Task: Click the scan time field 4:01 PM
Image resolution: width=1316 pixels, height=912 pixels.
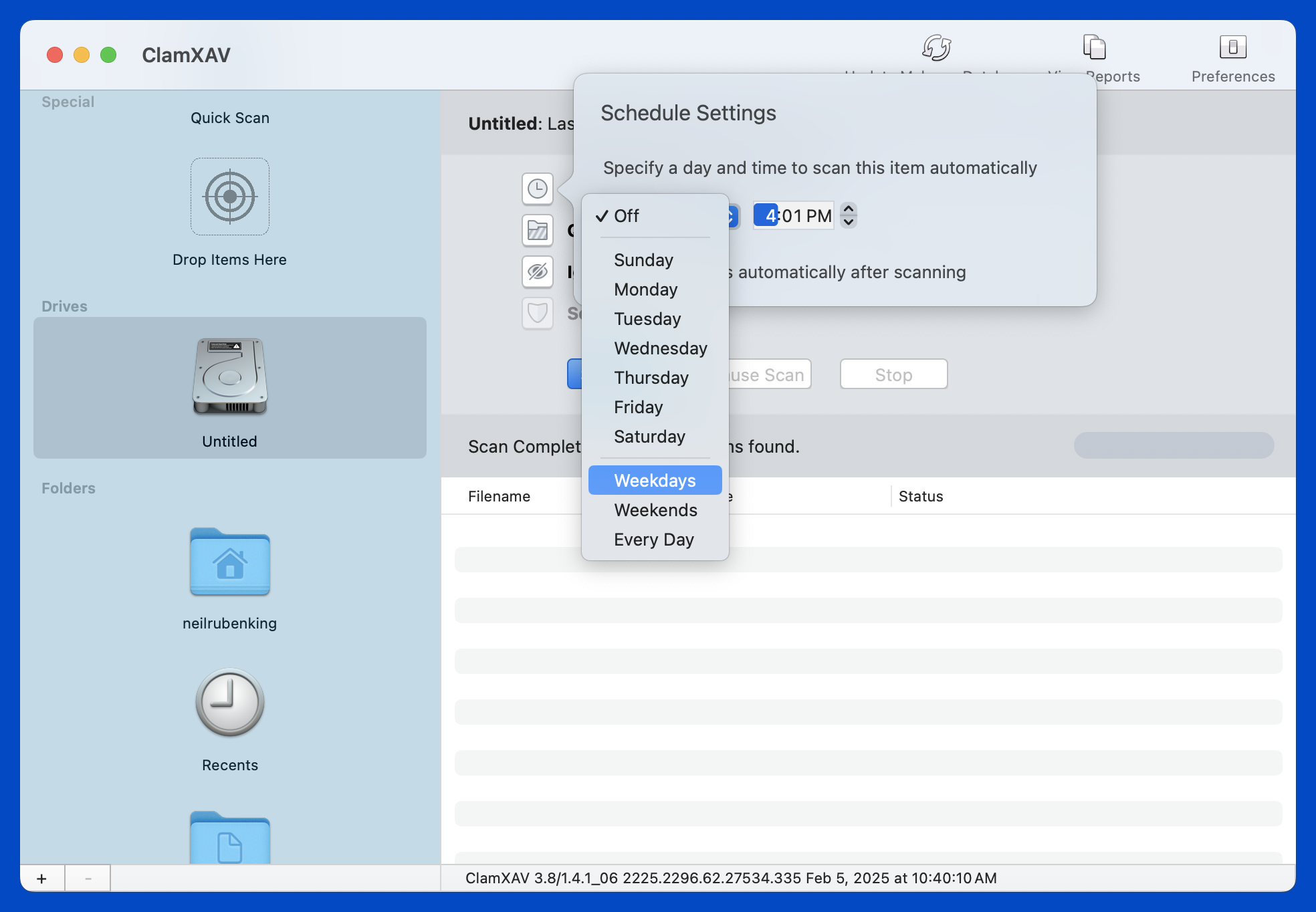Action: (794, 216)
